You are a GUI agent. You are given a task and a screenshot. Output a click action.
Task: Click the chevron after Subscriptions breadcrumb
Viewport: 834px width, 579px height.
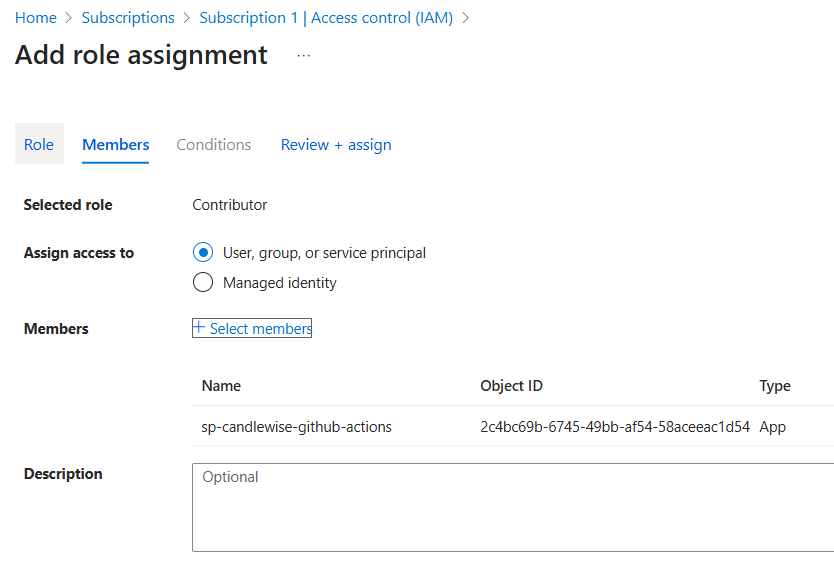click(x=187, y=18)
